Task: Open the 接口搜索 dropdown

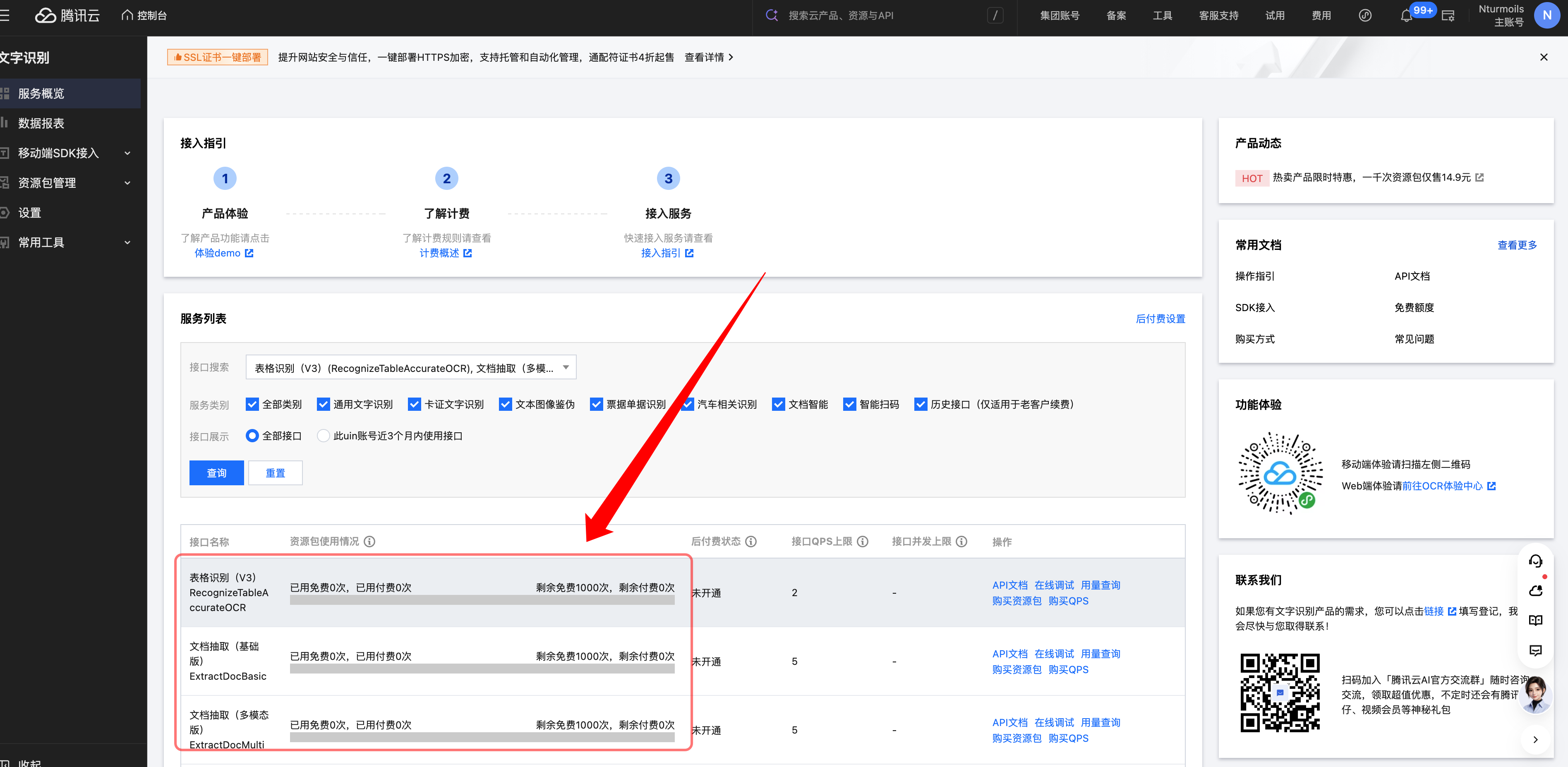Action: tap(411, 368)
